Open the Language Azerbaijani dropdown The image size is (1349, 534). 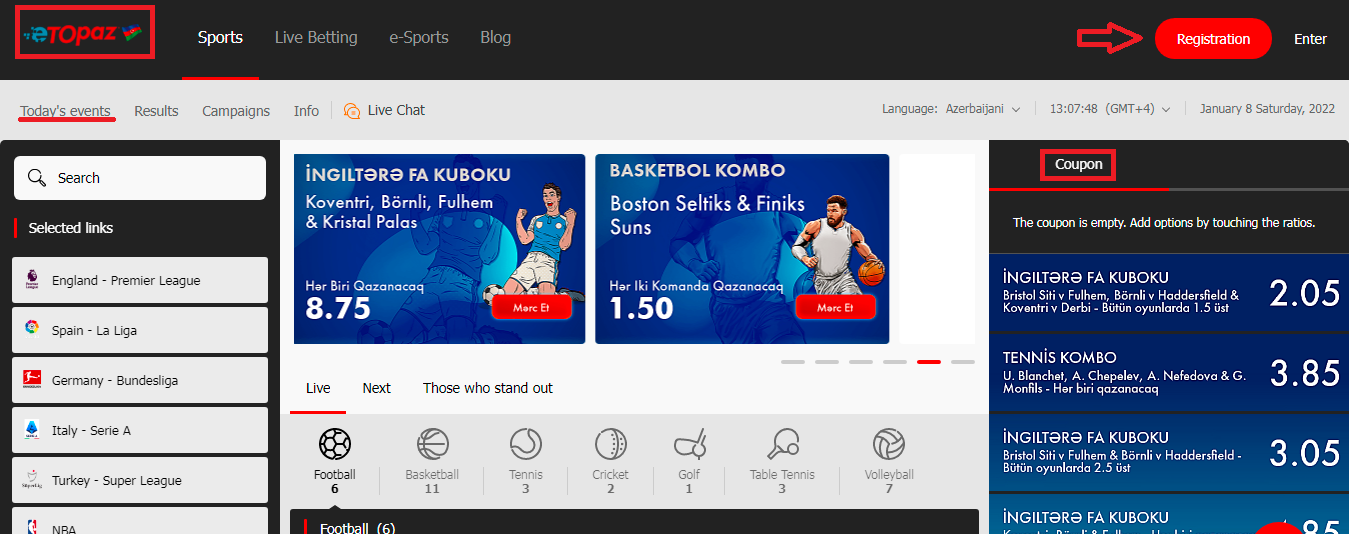pyautogui.click(x=951, y=109)
